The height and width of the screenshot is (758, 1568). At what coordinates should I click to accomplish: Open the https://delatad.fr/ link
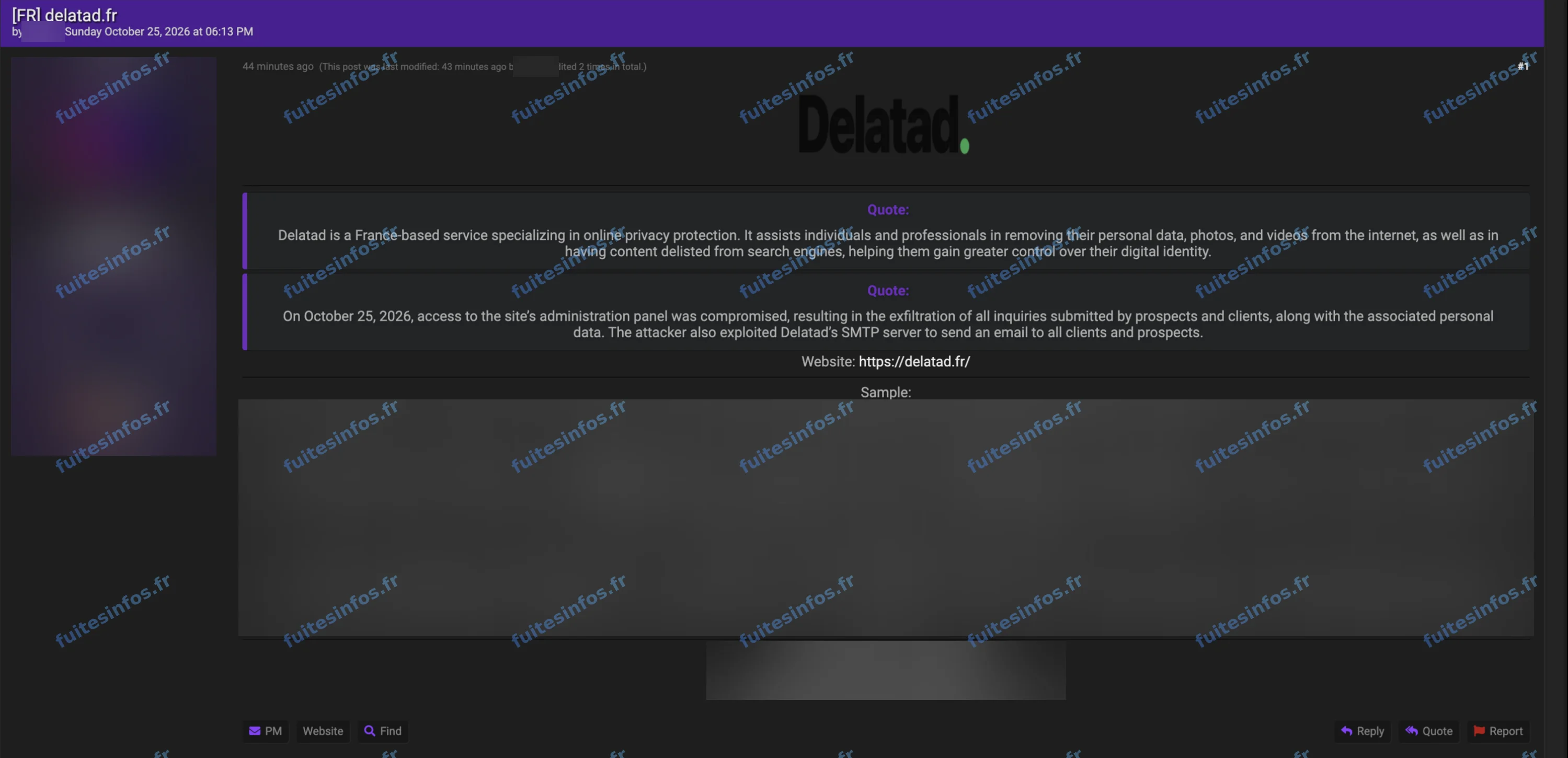coord(913,362)
